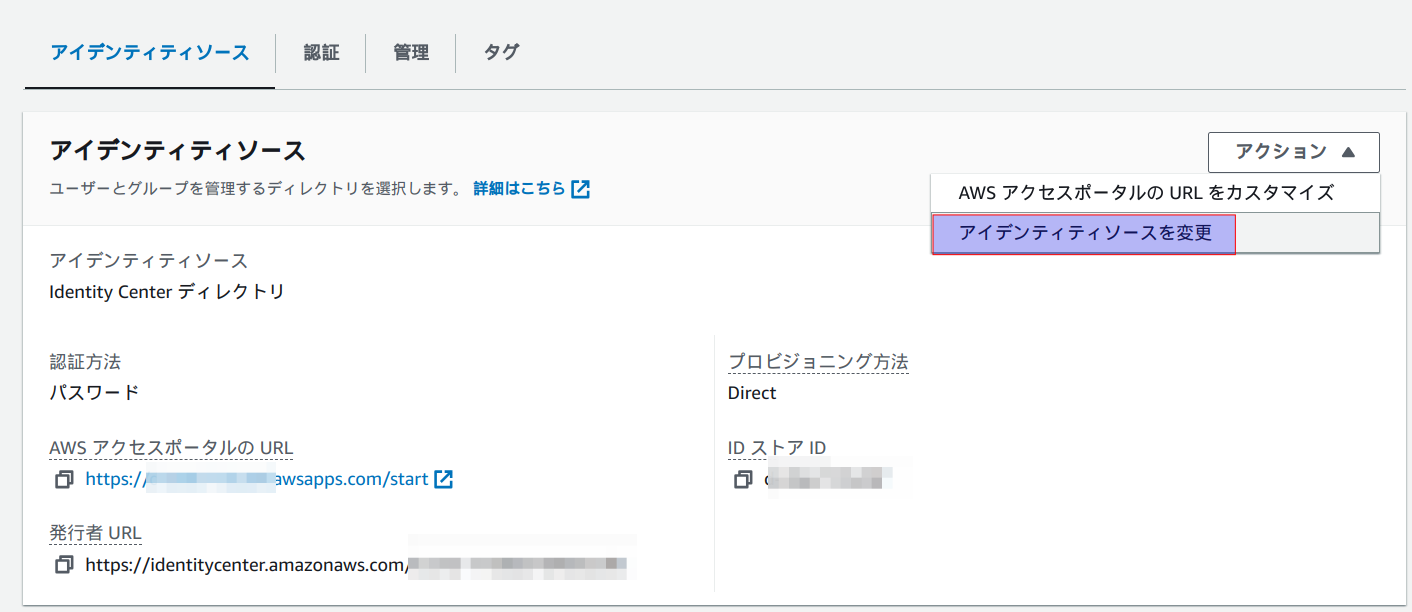Copy the 発行者 URL value
1412x612 pixels.
click(x=64, y=565)
